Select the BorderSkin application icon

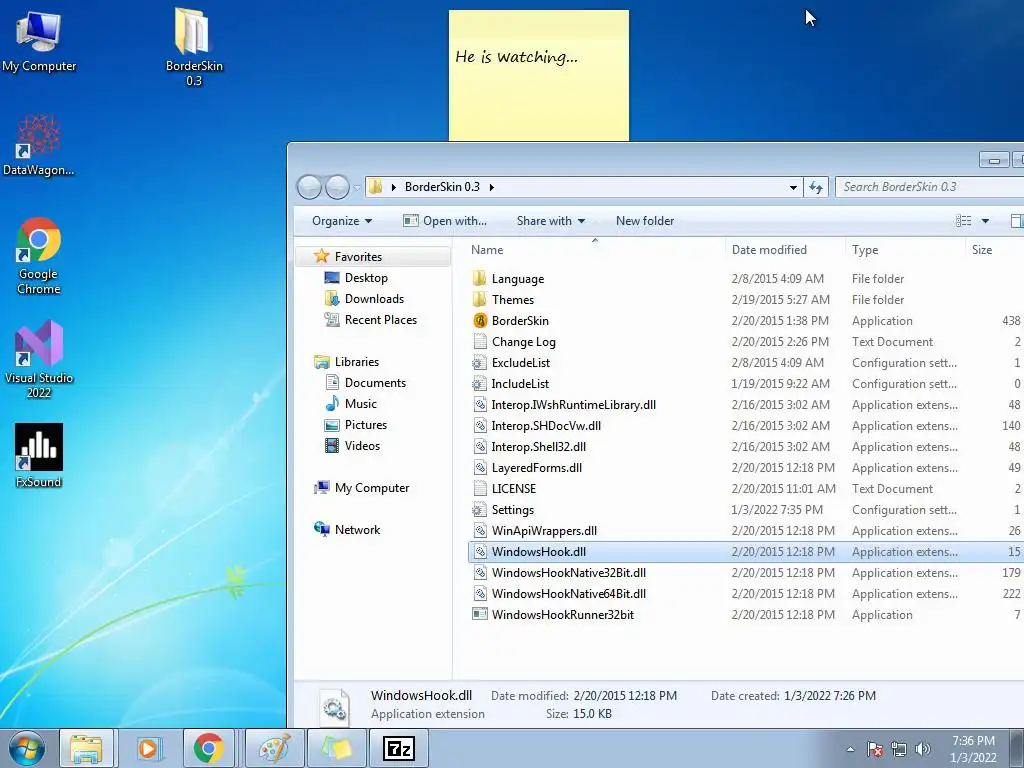click(x=480, y=321)
